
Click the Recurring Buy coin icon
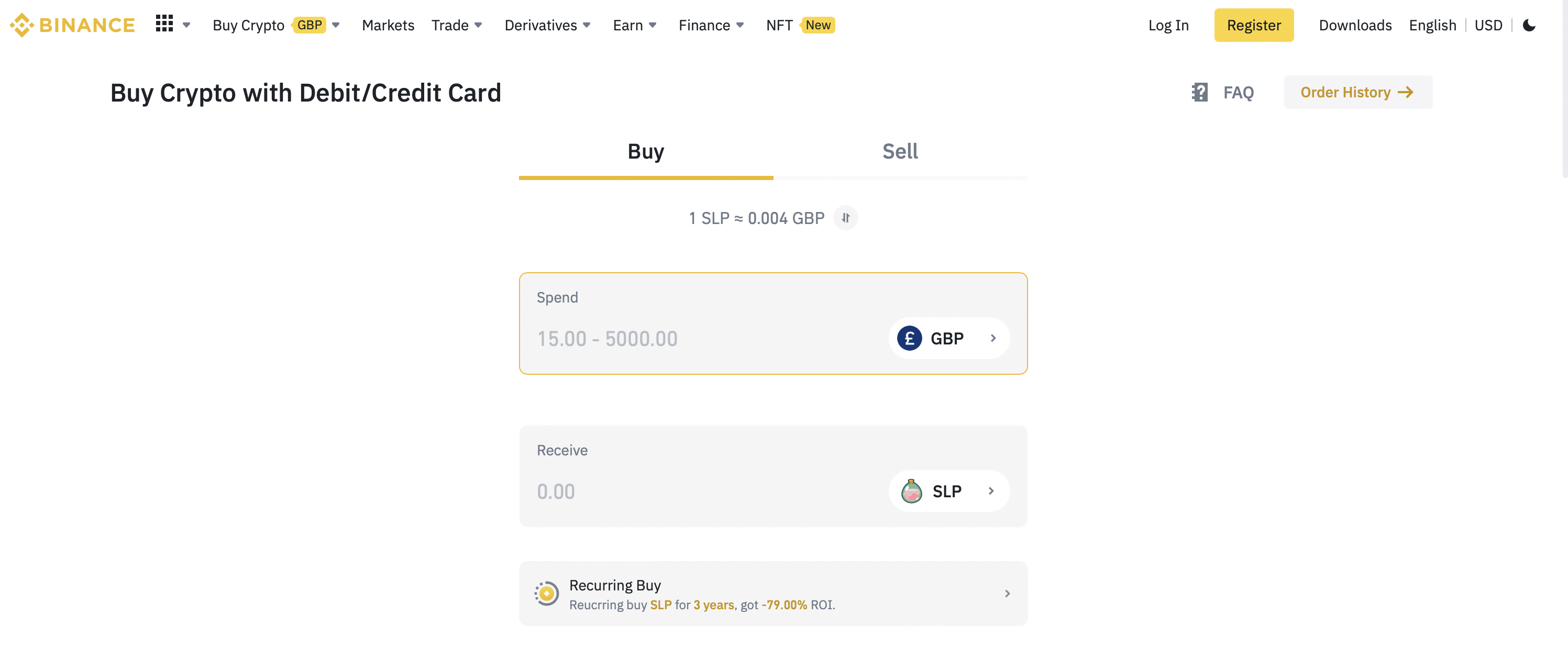[x=547, y=593]
